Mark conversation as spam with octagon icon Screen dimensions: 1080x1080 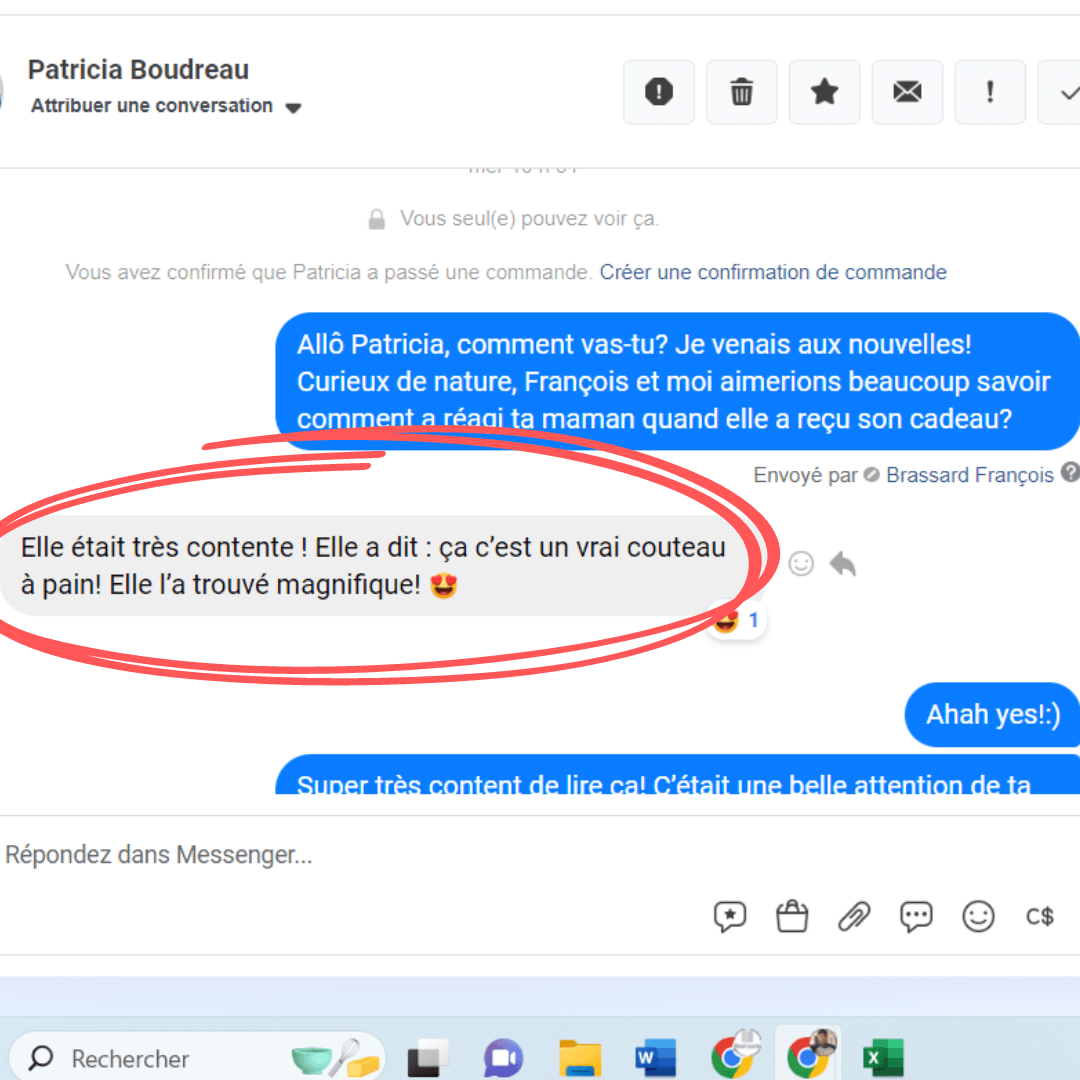pyautogui.click(x=658, y=92)
